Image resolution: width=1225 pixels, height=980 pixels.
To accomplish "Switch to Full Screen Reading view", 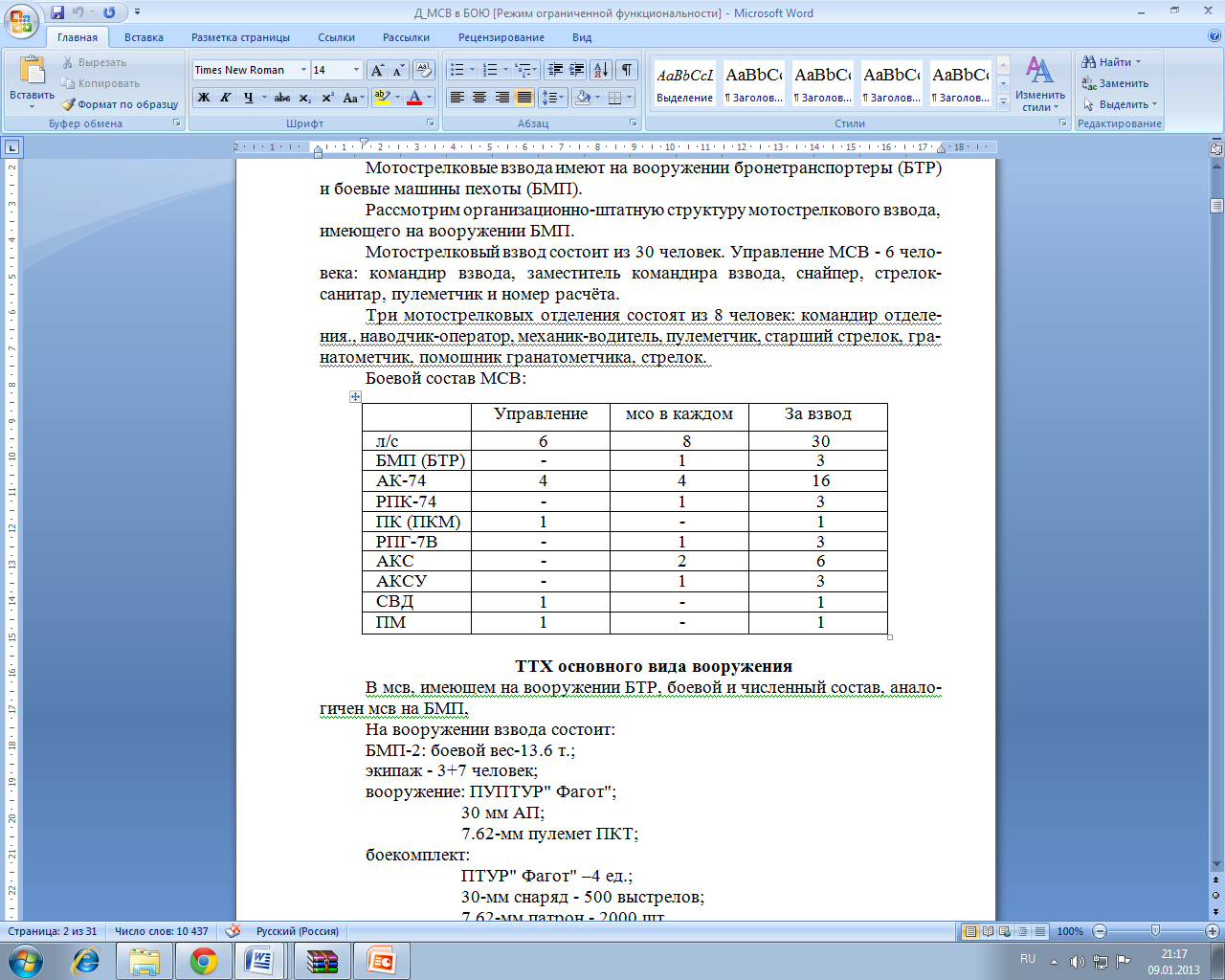I will [988, 931].
